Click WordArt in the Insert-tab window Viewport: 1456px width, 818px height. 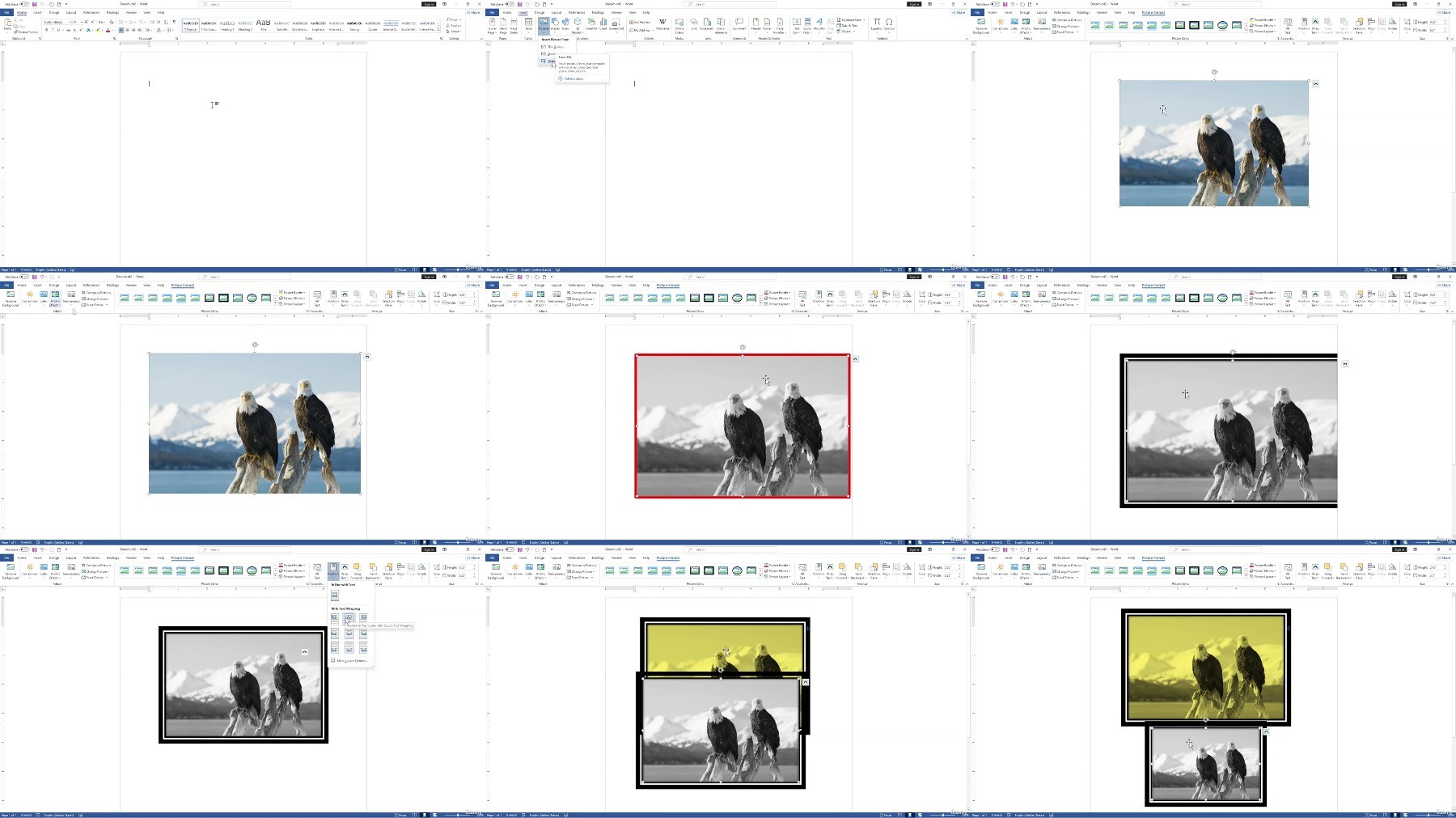[819, 25]
